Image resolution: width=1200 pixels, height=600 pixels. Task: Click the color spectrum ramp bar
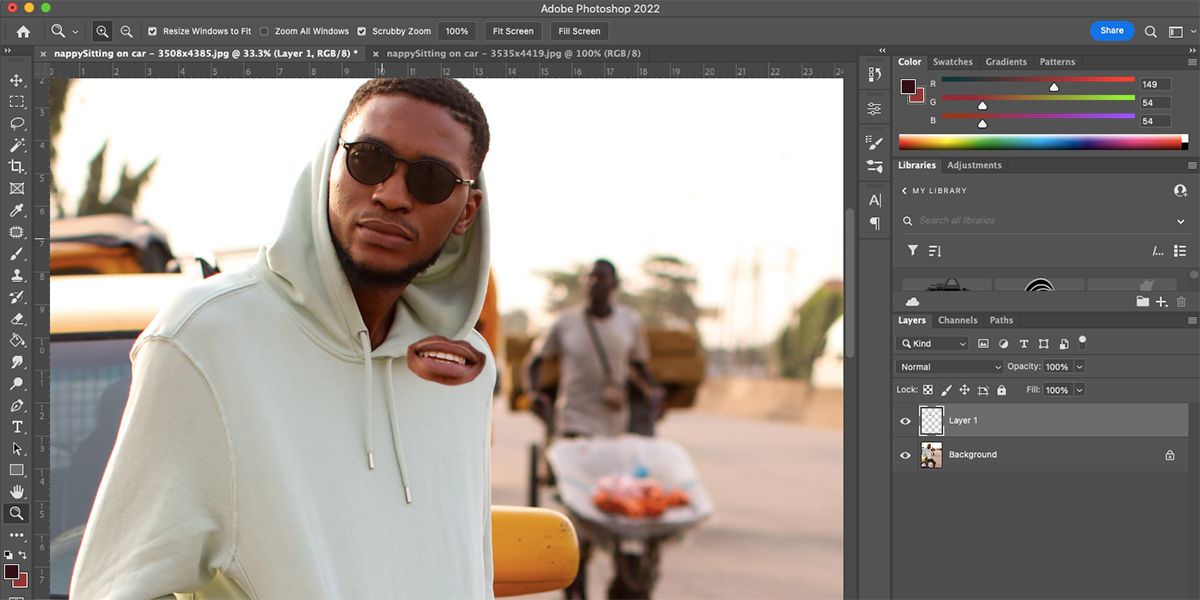click(1040, 142)
